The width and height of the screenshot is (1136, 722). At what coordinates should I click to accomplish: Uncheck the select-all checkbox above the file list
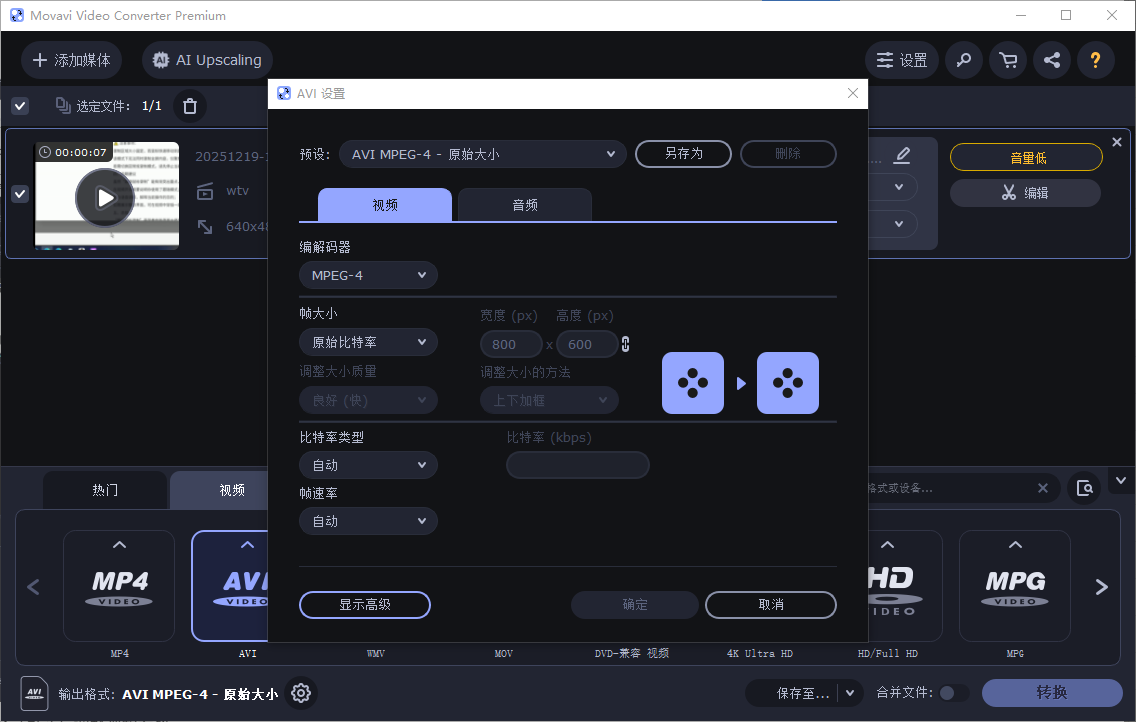click(x=19, y=105)
